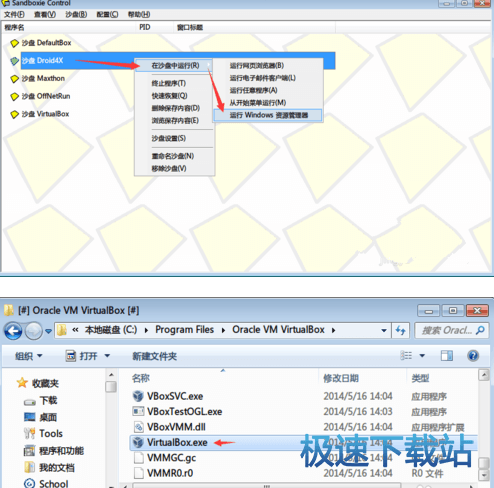
Task: Sort by the 类型 column header
Action: click(442, 378)
